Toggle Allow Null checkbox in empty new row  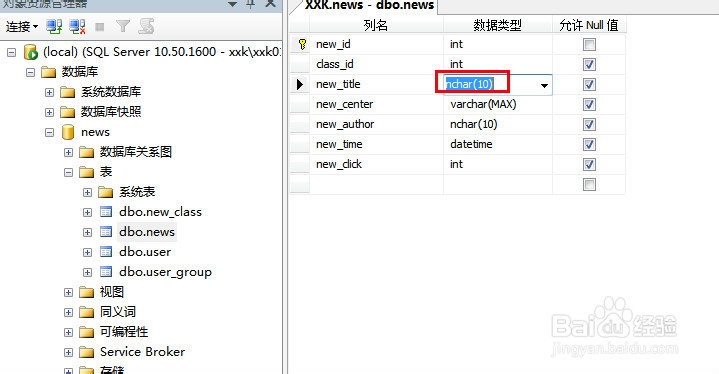pos(589,185)
